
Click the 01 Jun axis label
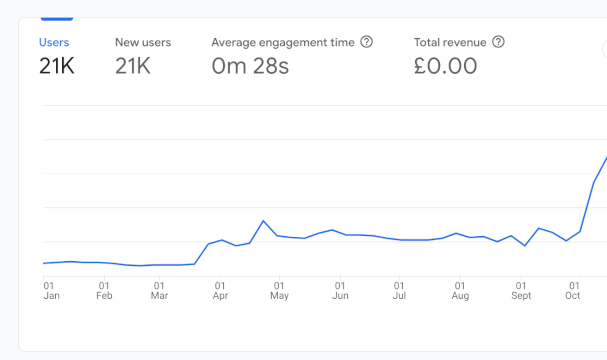[x=340, y=291]
